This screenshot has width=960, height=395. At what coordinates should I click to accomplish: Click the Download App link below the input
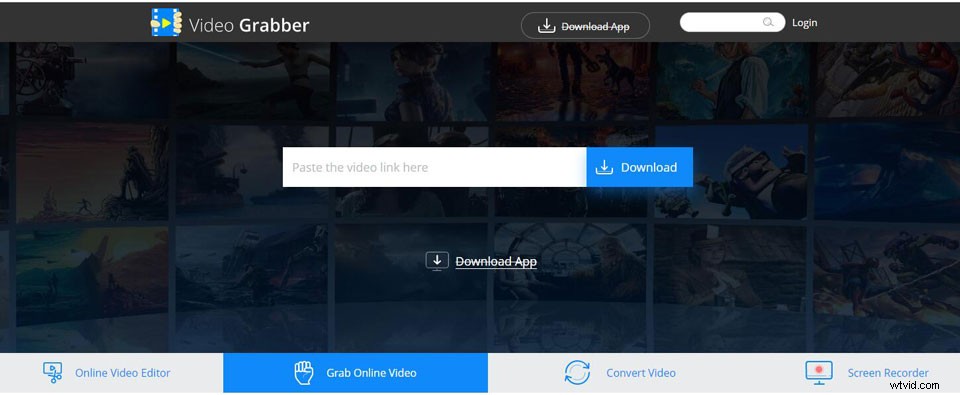[496, 261]
